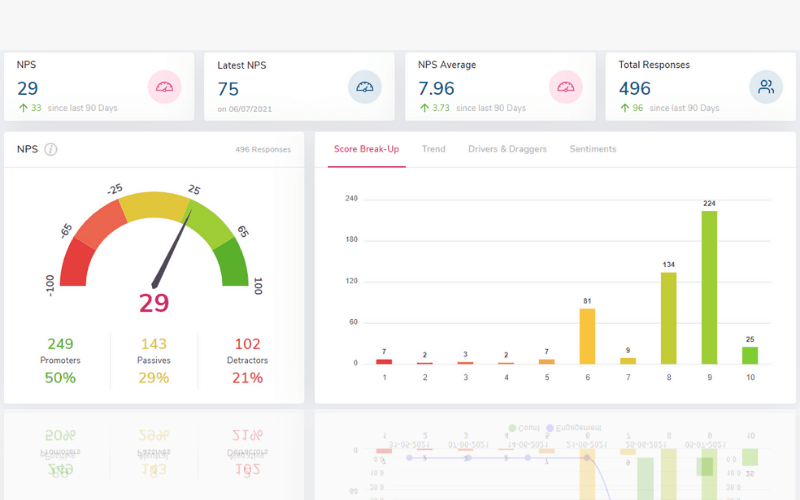
Task: Click the Passives percentage of 29%
Action: (153, 378)
